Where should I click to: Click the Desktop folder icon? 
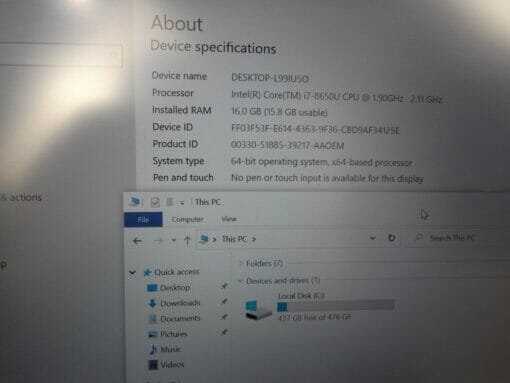[152, 288]
